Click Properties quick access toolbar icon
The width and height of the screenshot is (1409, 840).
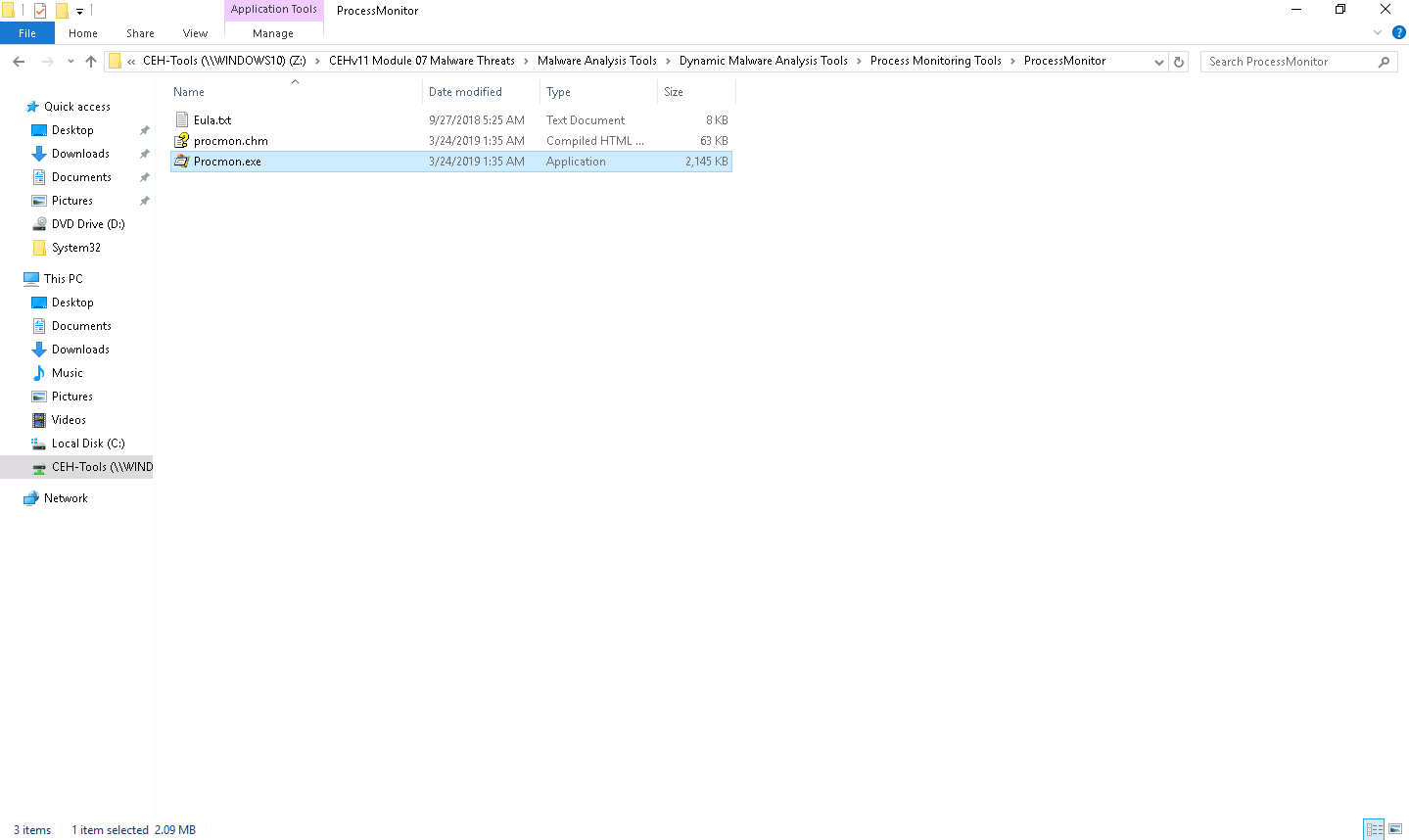pos(40,11)
